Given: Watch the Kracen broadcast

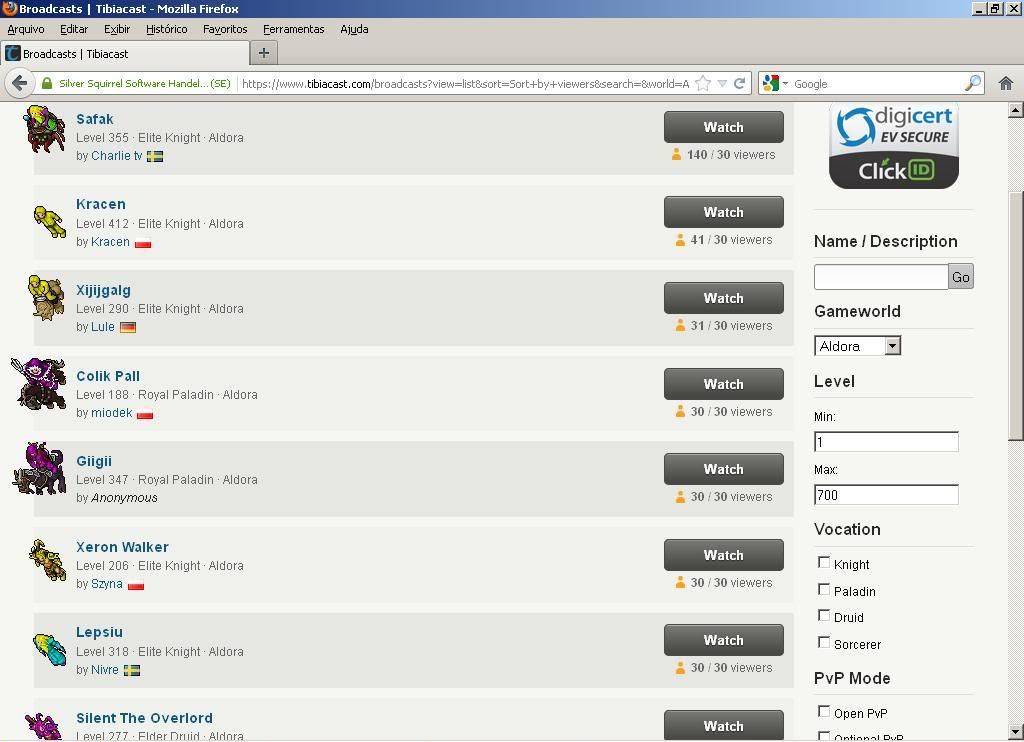Looking at the screenshot, I should (723, 212).
